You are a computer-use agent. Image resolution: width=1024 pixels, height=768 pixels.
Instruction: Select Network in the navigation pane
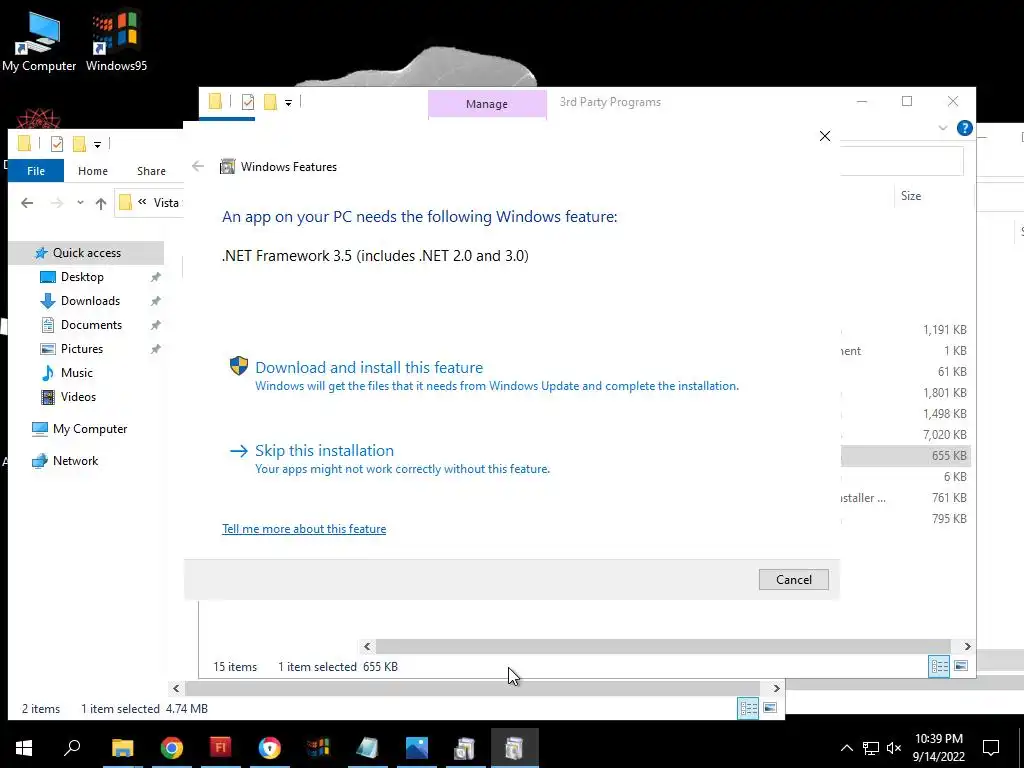click(x=75, y=461)
